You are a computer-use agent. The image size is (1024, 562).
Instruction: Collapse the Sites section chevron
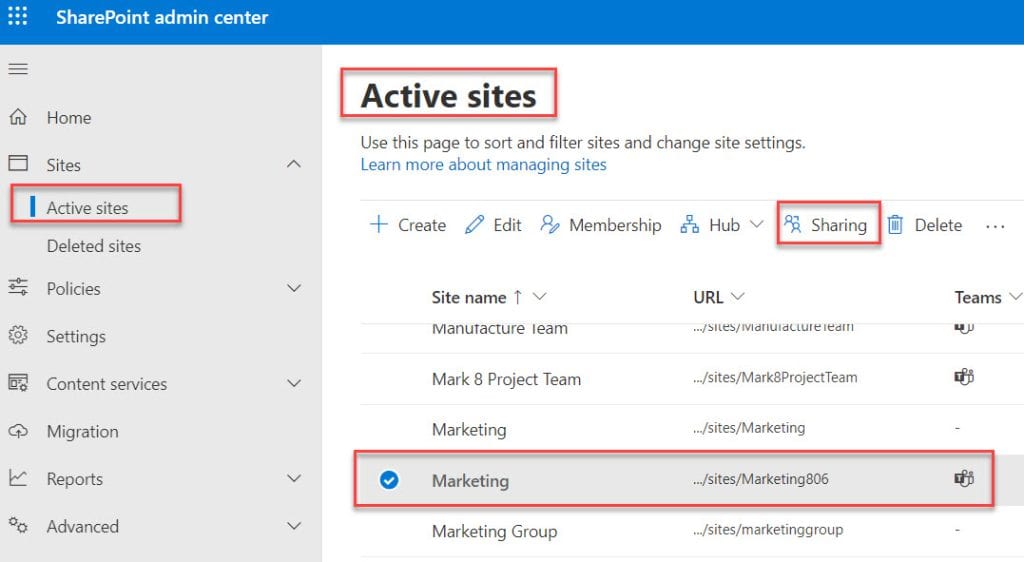(x=294, y=164)
